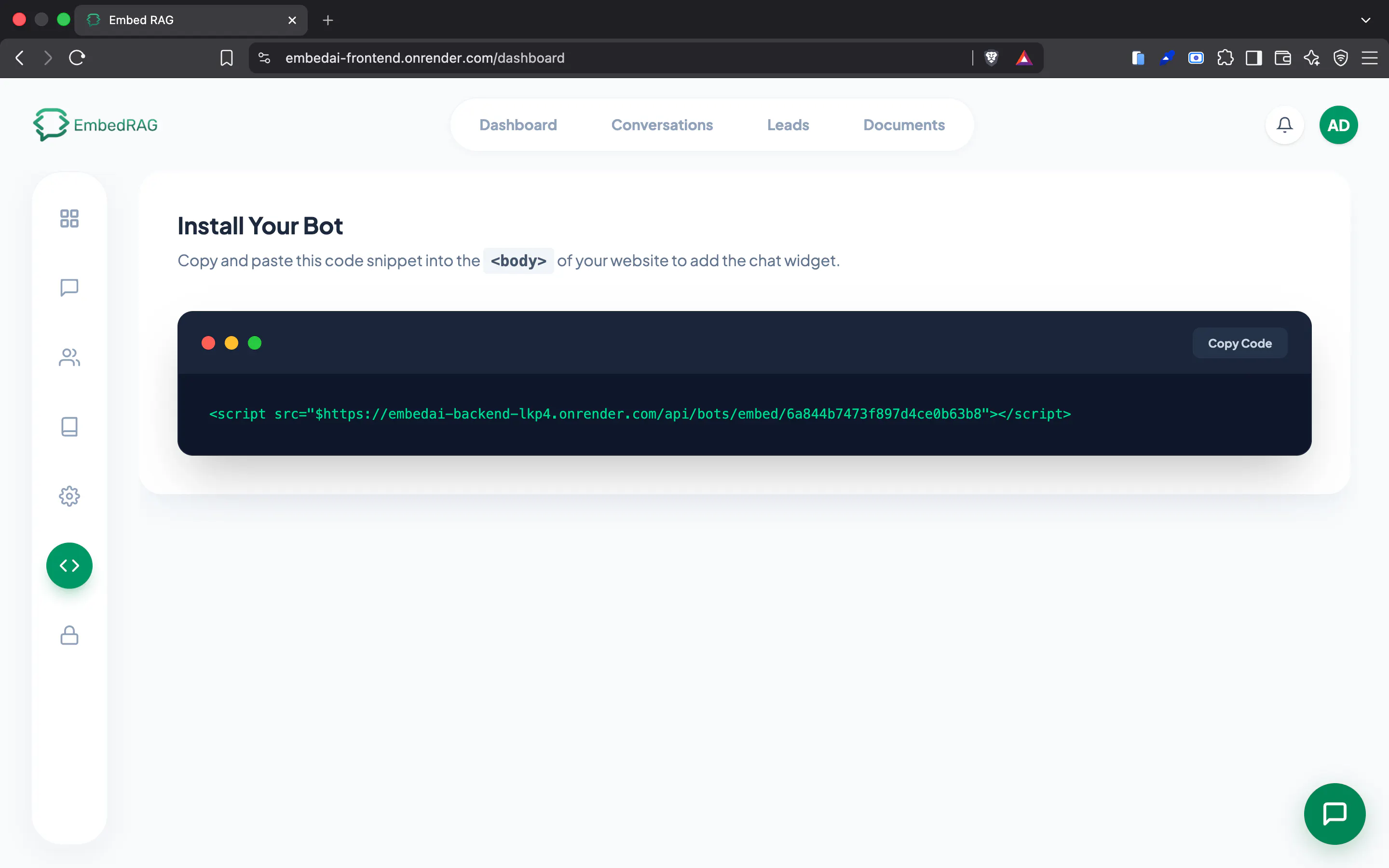
Task: Click the blue screenshot extension icon
Action: (x=1196, y=58)
